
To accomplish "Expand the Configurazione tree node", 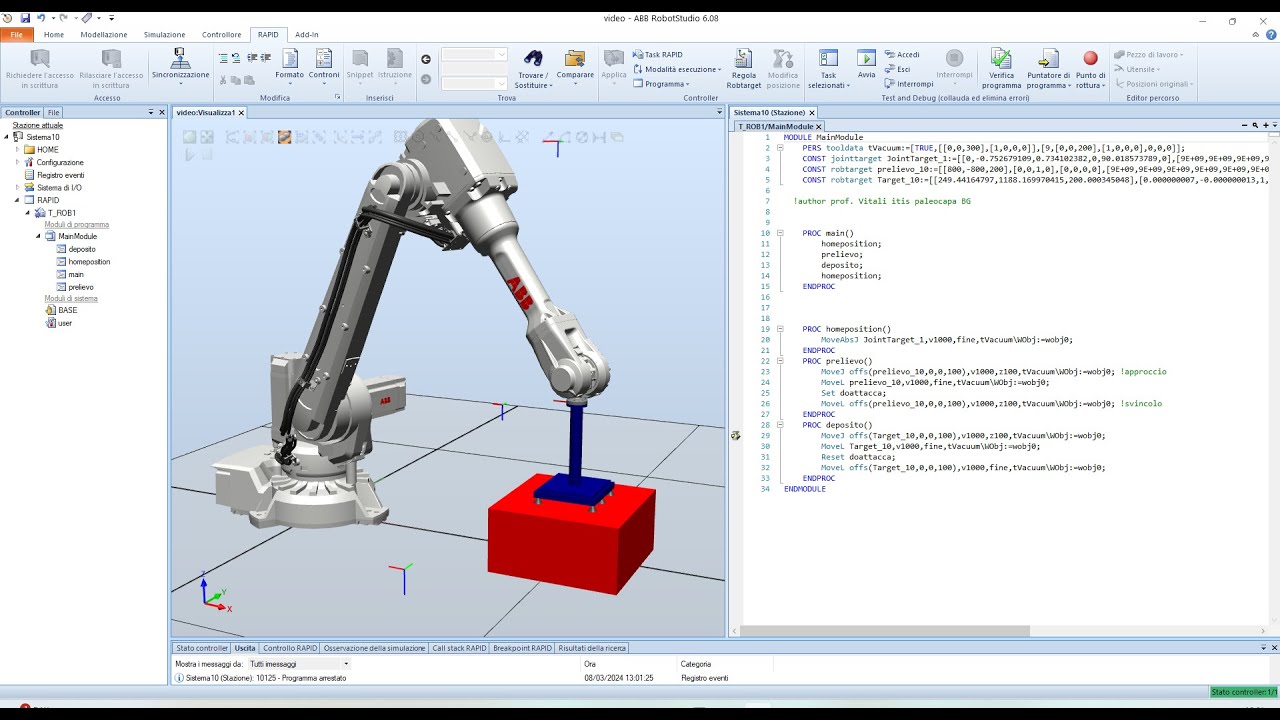I will click(x=17, y=162).
